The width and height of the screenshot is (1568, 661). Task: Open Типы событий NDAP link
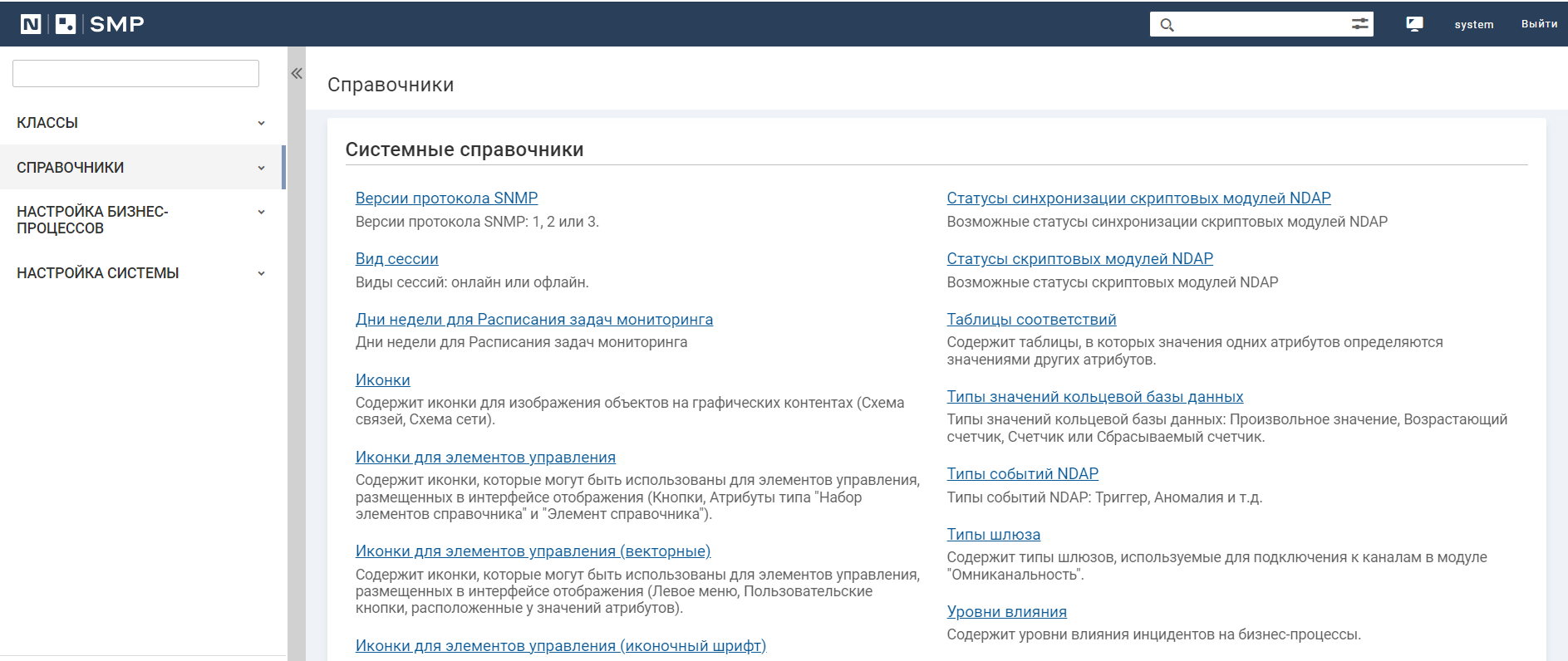click(1022, 474)
